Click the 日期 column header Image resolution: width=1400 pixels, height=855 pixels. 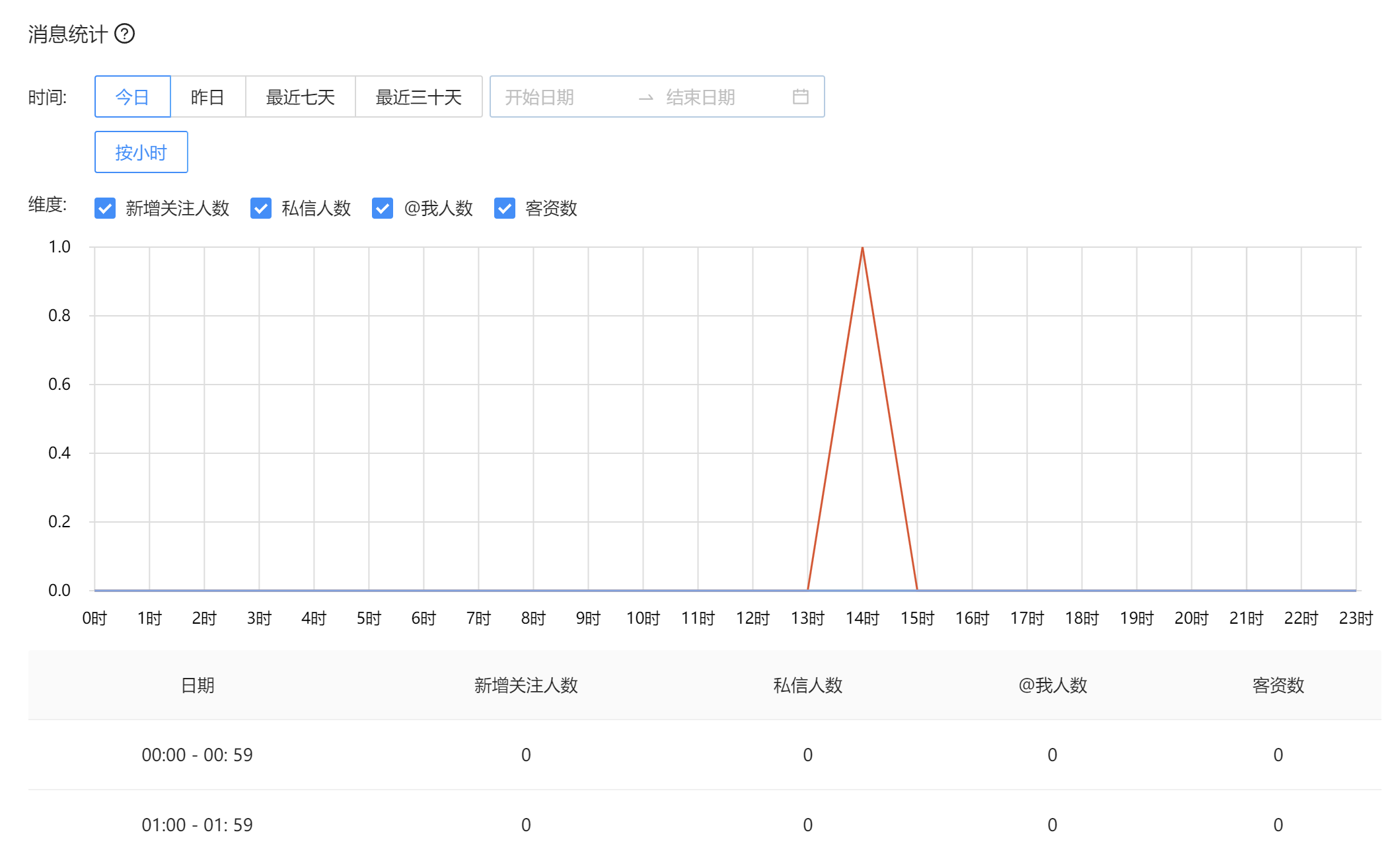point(198,685)
